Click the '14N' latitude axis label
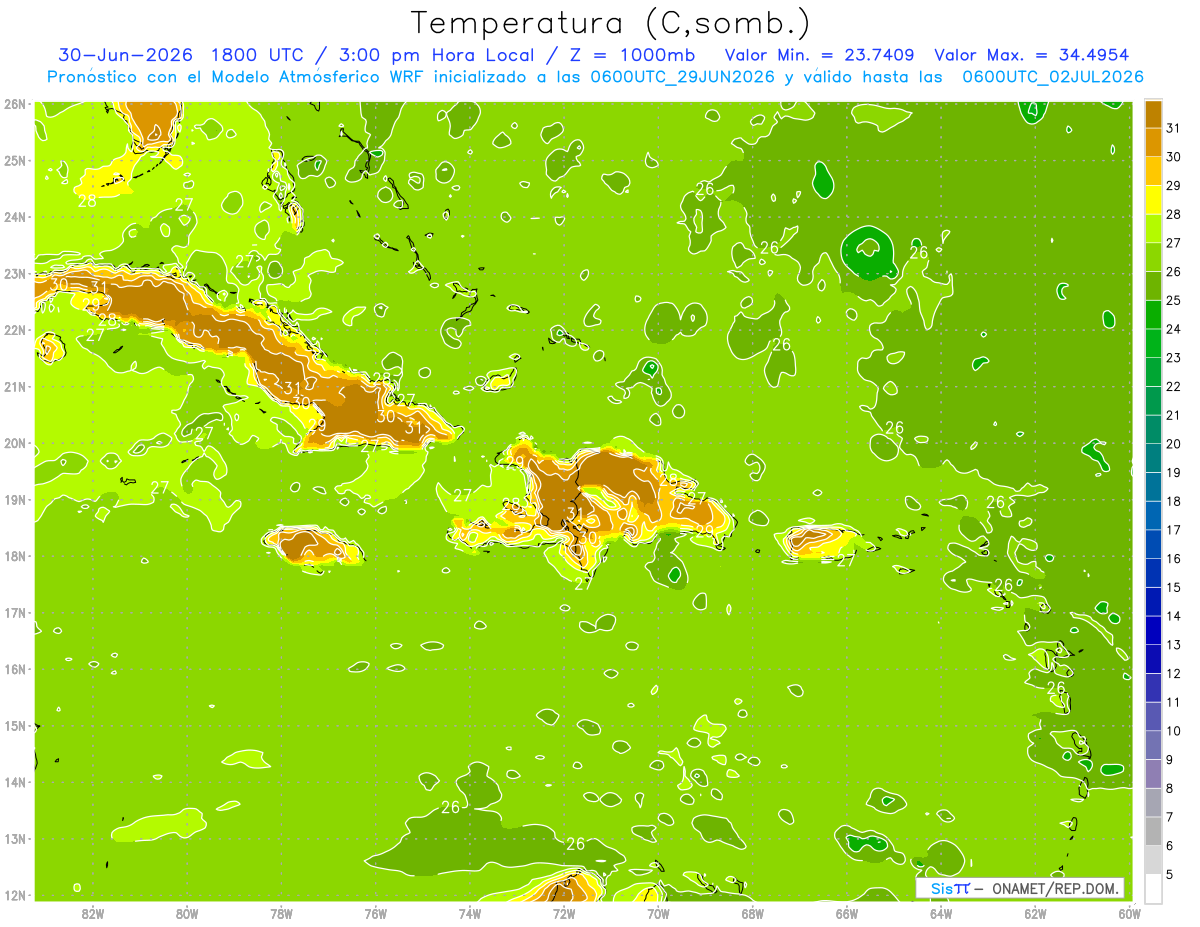1200x927 pixels. point(15,782)
